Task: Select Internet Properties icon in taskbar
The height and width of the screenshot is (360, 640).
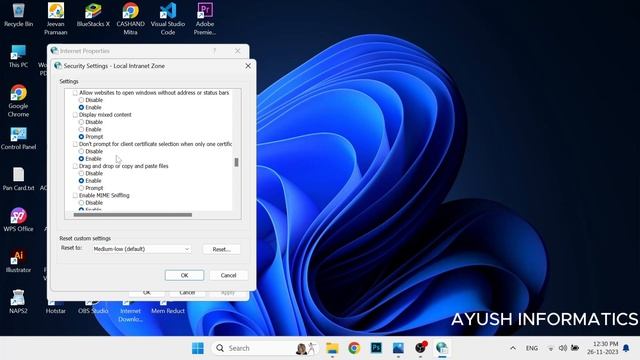Action: point(442,348)
